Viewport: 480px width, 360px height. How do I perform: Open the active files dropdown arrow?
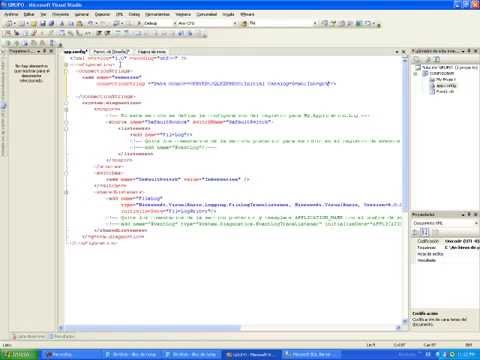pos(397,52)
